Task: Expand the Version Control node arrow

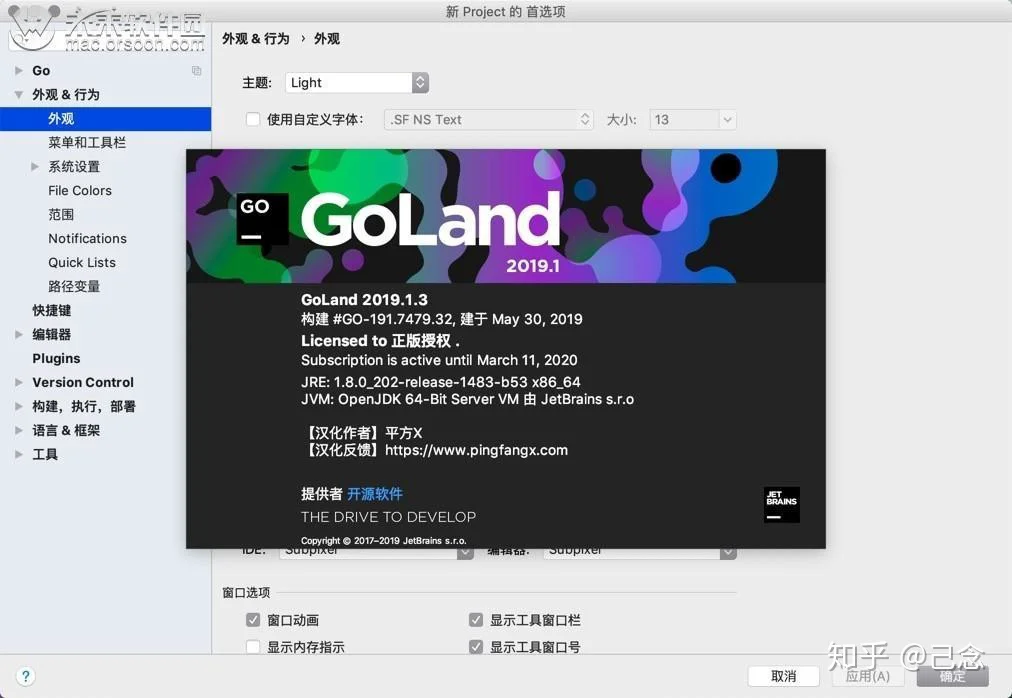Action: (19, 382)
